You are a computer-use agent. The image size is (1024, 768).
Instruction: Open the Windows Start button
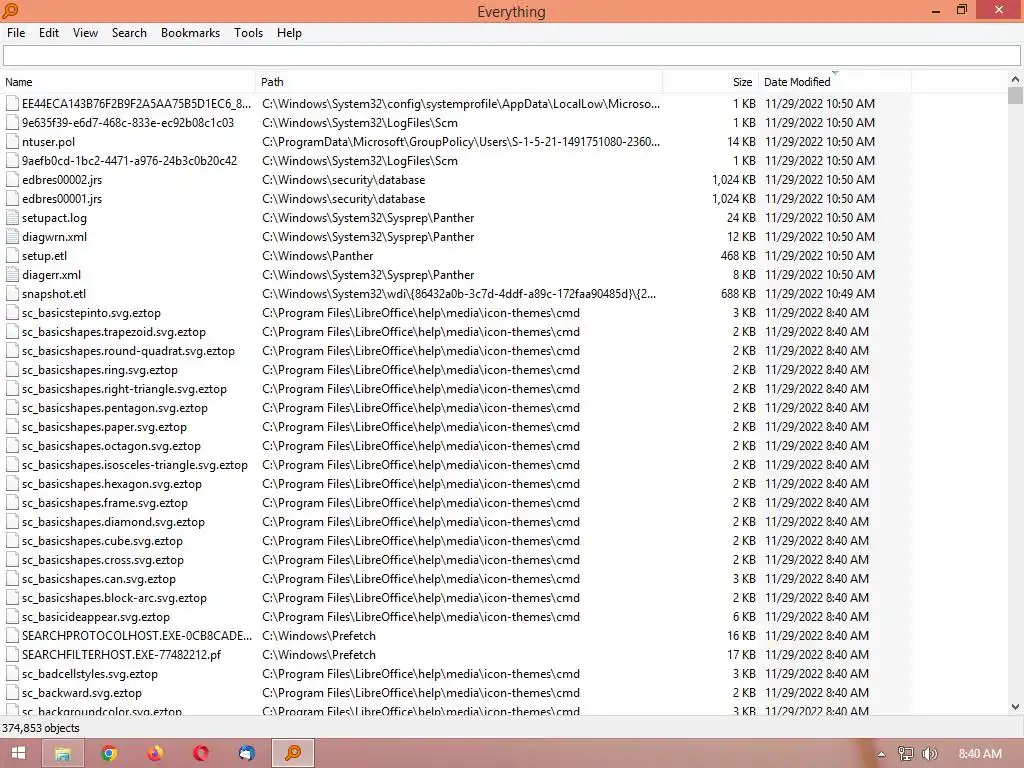(x=18, y=753)
